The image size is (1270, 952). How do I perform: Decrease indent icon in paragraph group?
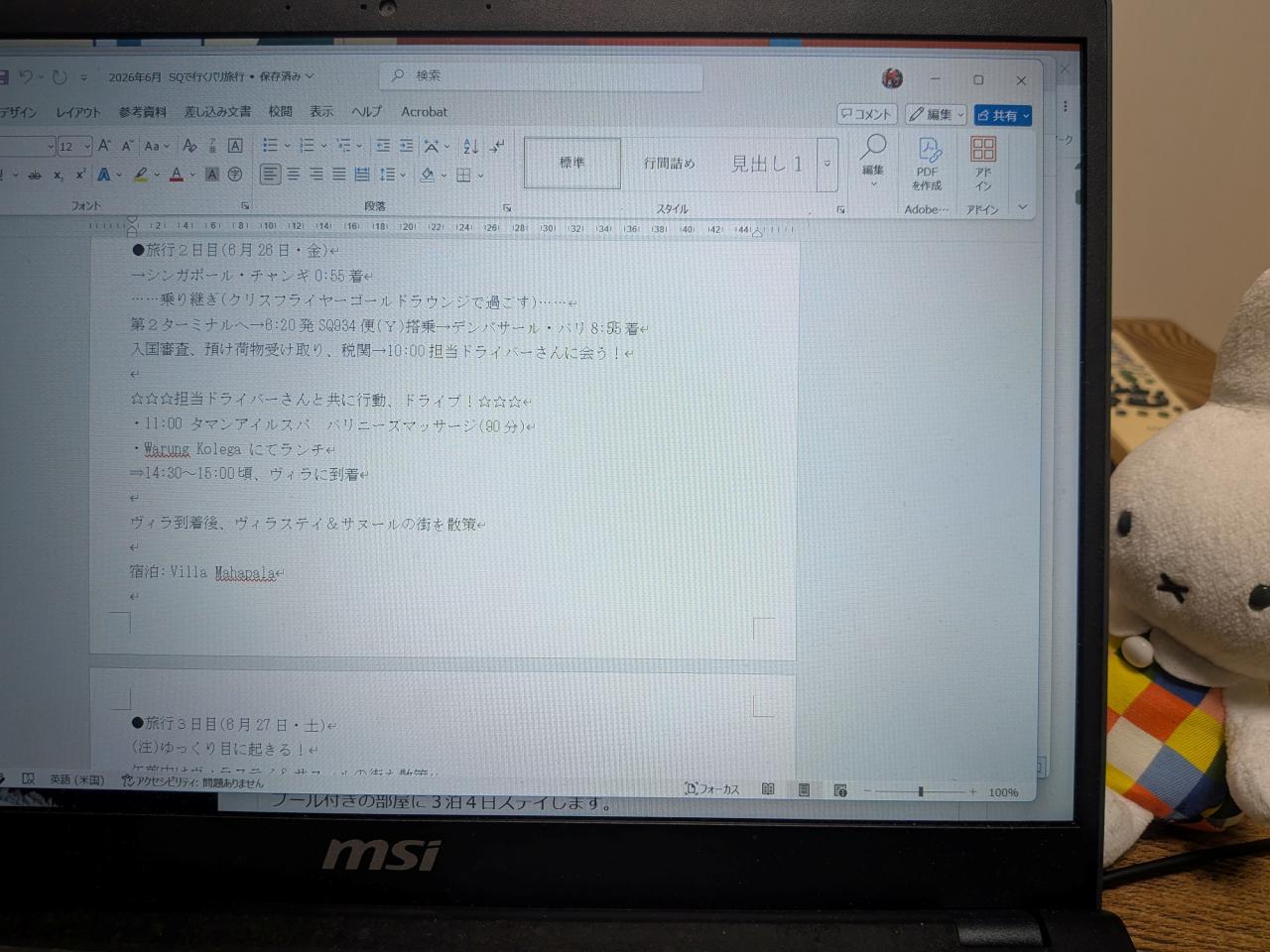point(383,146)
